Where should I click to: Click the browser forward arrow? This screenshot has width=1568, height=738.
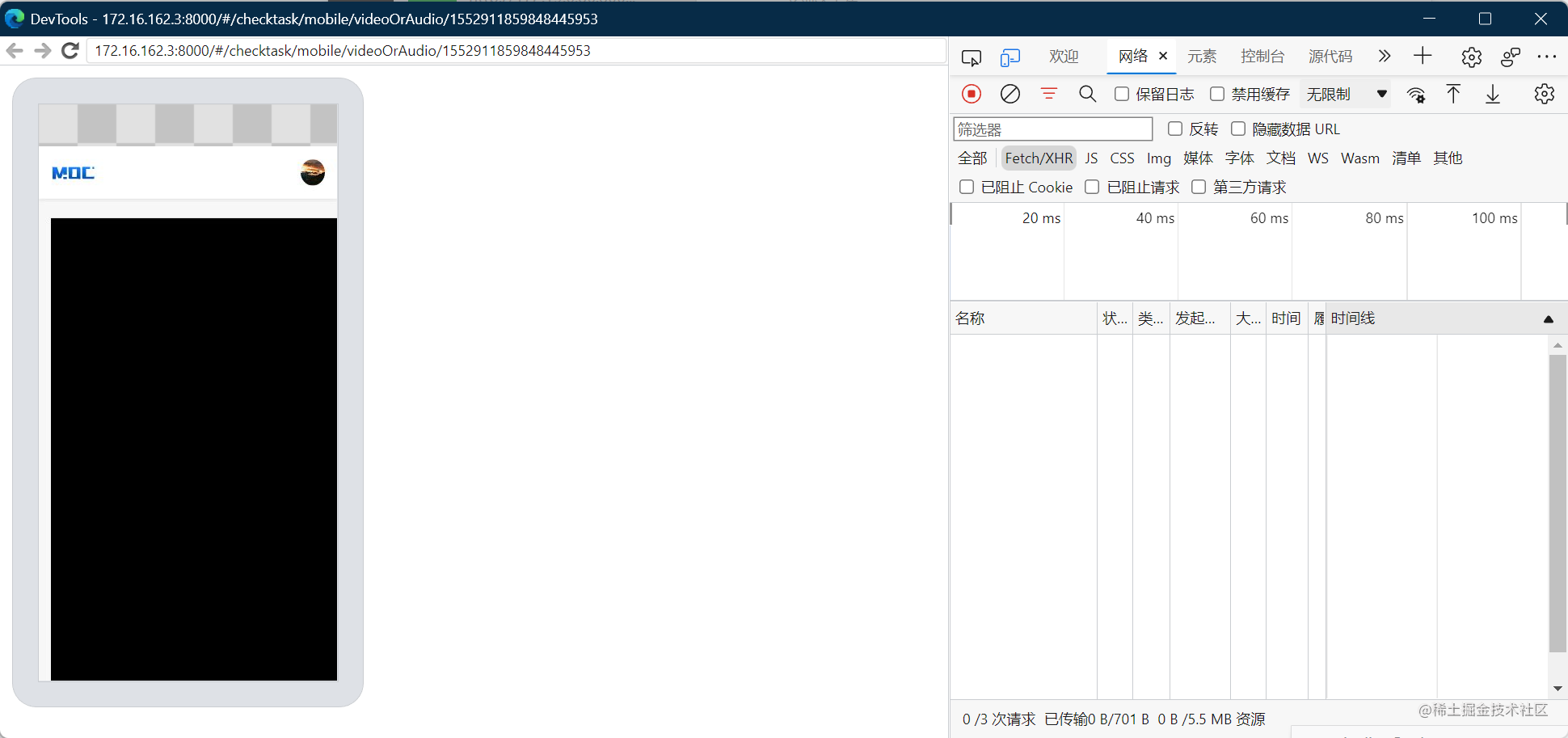pyautogui.click(x=43, y=51)
